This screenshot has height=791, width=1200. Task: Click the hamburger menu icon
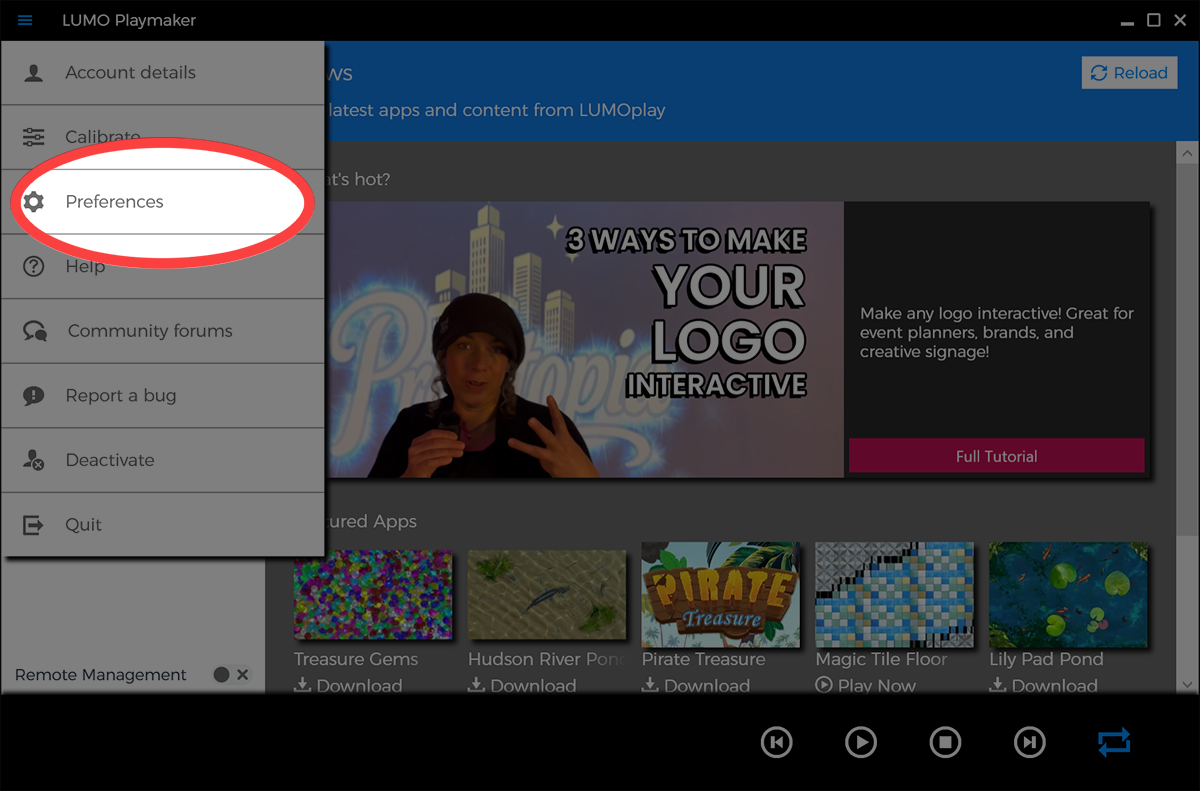(25, 20)
